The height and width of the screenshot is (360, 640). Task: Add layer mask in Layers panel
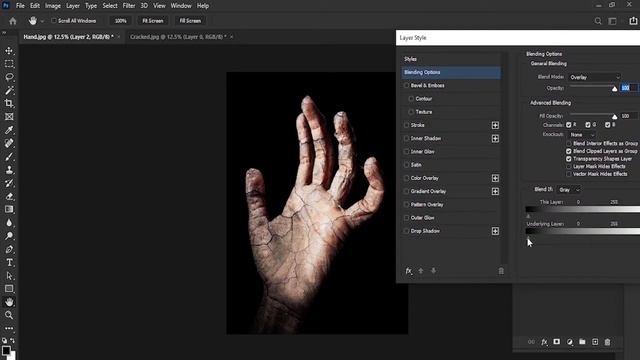coord(557,342)
